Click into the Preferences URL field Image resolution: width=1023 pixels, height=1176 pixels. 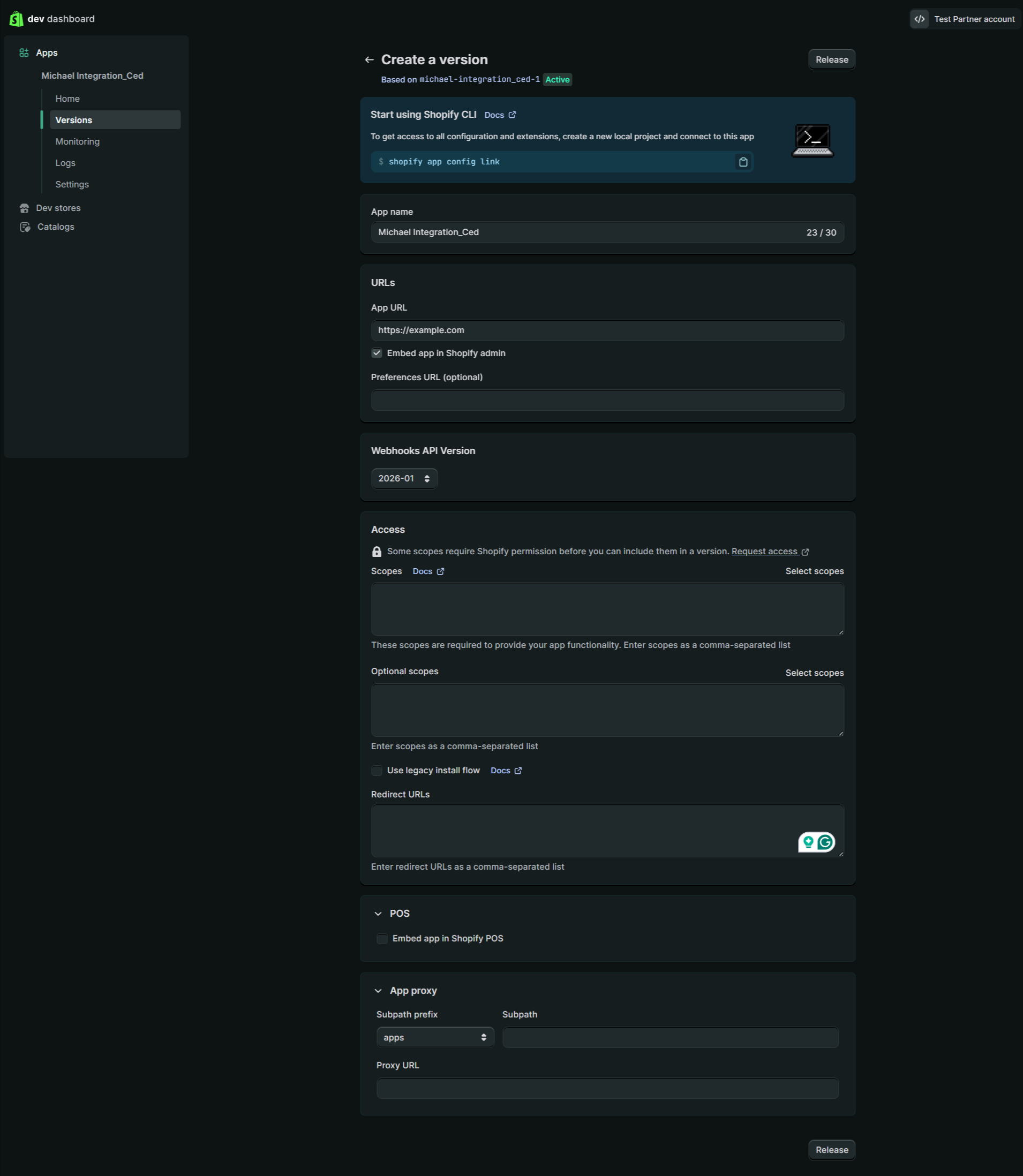[x=607, y=401]
